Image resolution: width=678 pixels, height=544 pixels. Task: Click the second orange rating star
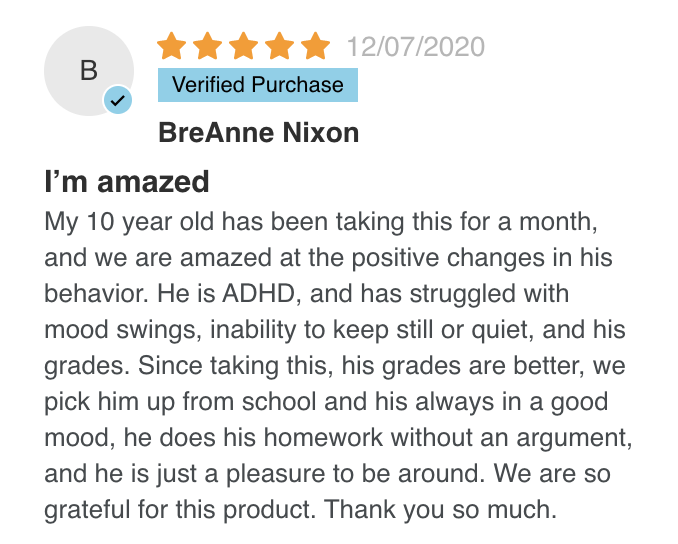point(208,45)
